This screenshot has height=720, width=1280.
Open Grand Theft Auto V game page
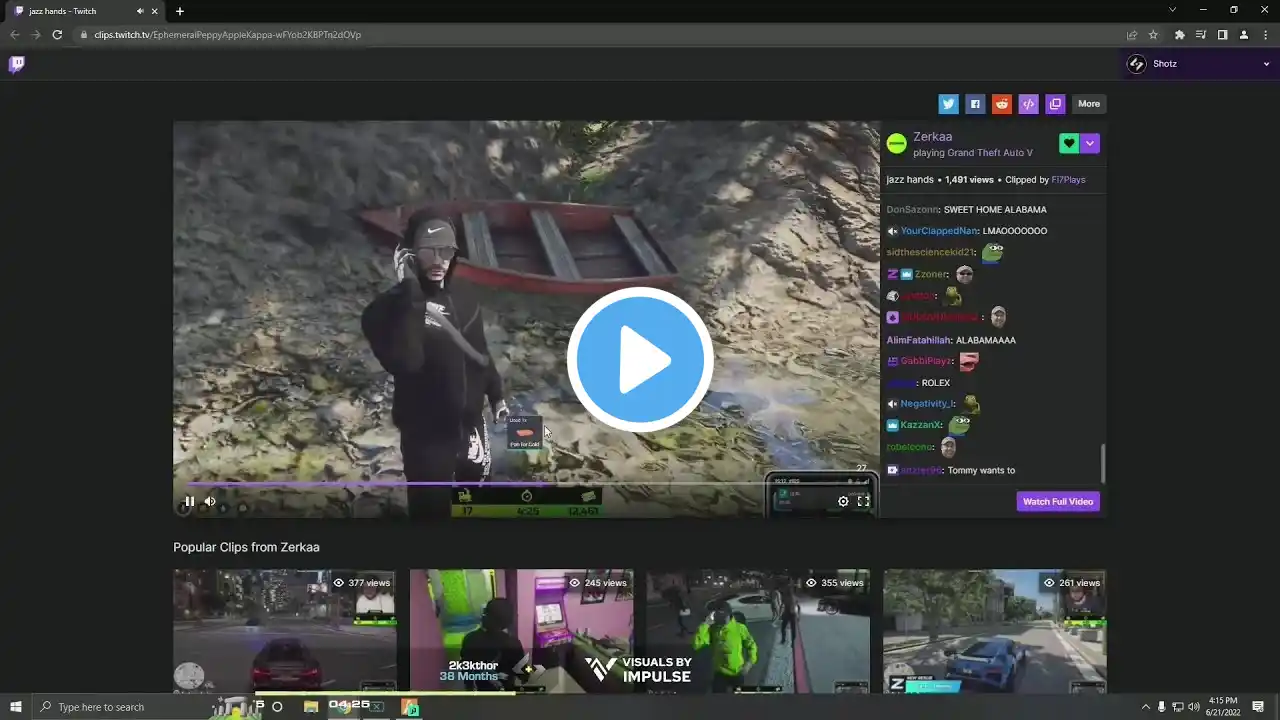pyautogui.click(x=990, y=153)
